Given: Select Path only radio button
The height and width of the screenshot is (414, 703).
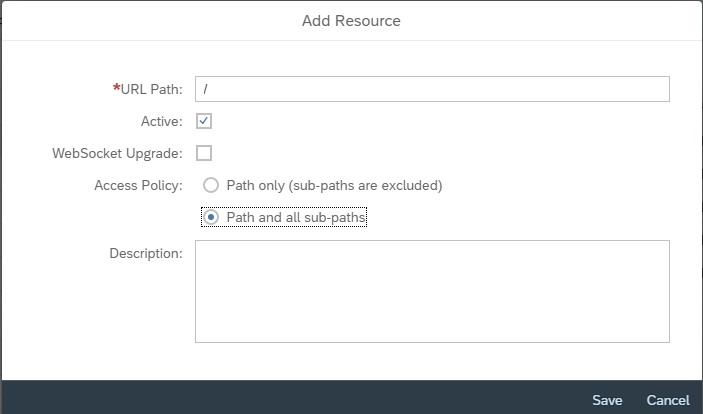Looking at the screenshot, I should 211,185.
